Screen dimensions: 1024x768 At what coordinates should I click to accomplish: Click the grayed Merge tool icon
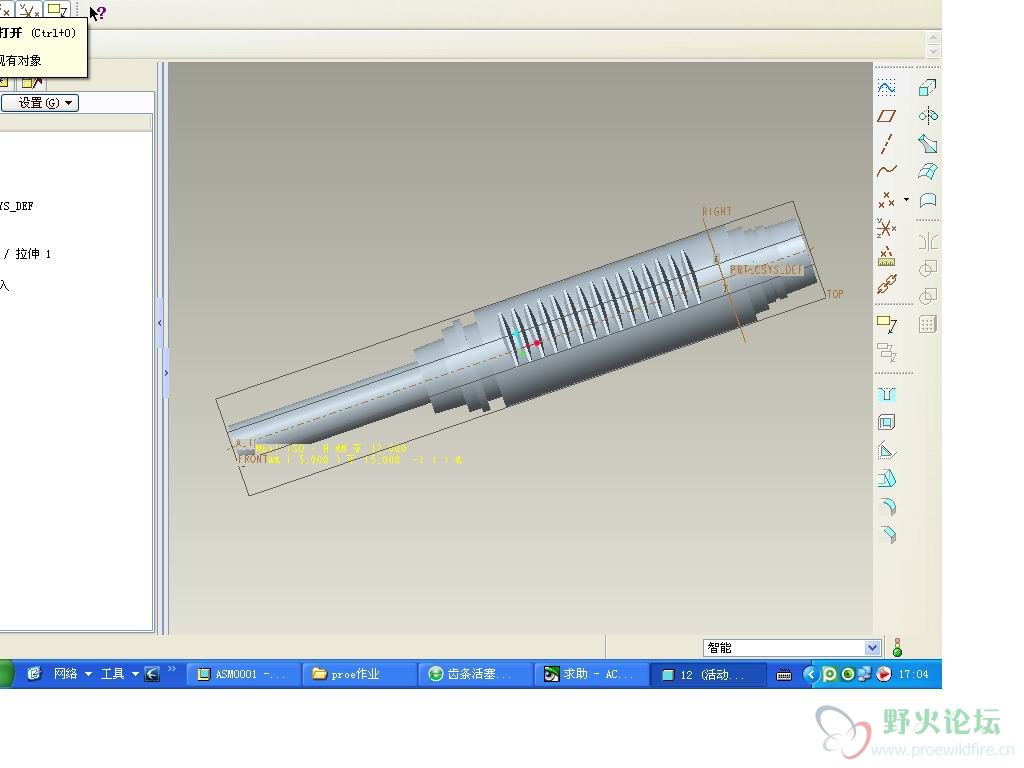tap(927, 269)
